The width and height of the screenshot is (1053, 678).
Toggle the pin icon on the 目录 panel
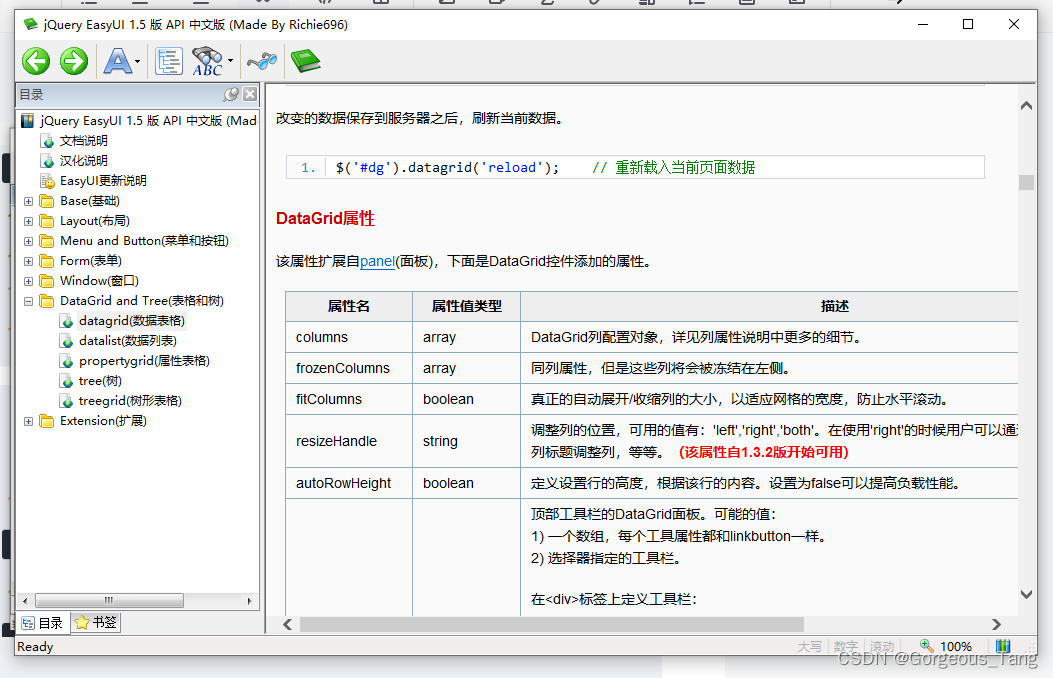(232, 94)
